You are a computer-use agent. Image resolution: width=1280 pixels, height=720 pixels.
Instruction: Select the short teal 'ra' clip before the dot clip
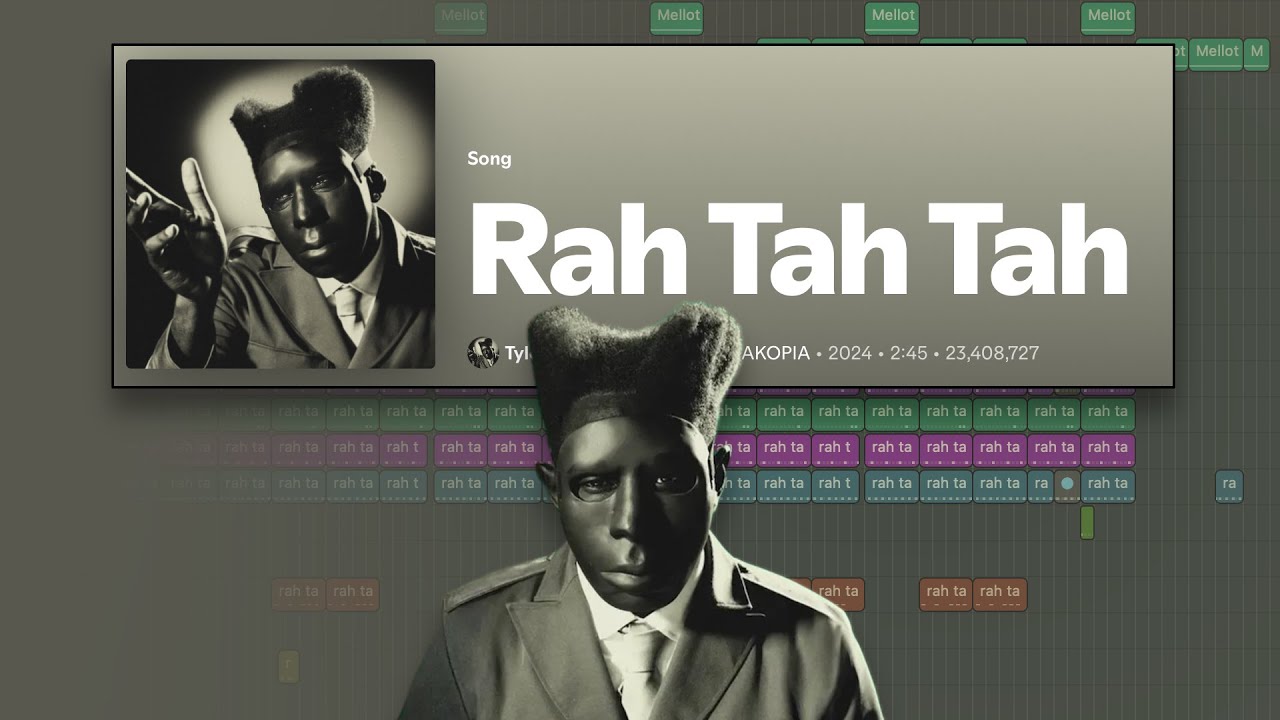1040,485
